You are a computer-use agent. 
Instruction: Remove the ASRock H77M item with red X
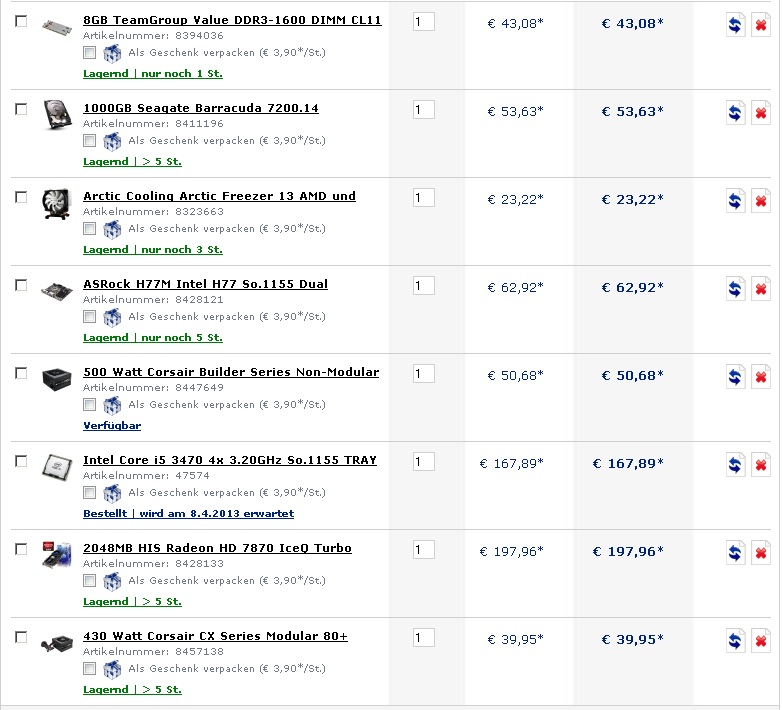click(x=760, y=289)
